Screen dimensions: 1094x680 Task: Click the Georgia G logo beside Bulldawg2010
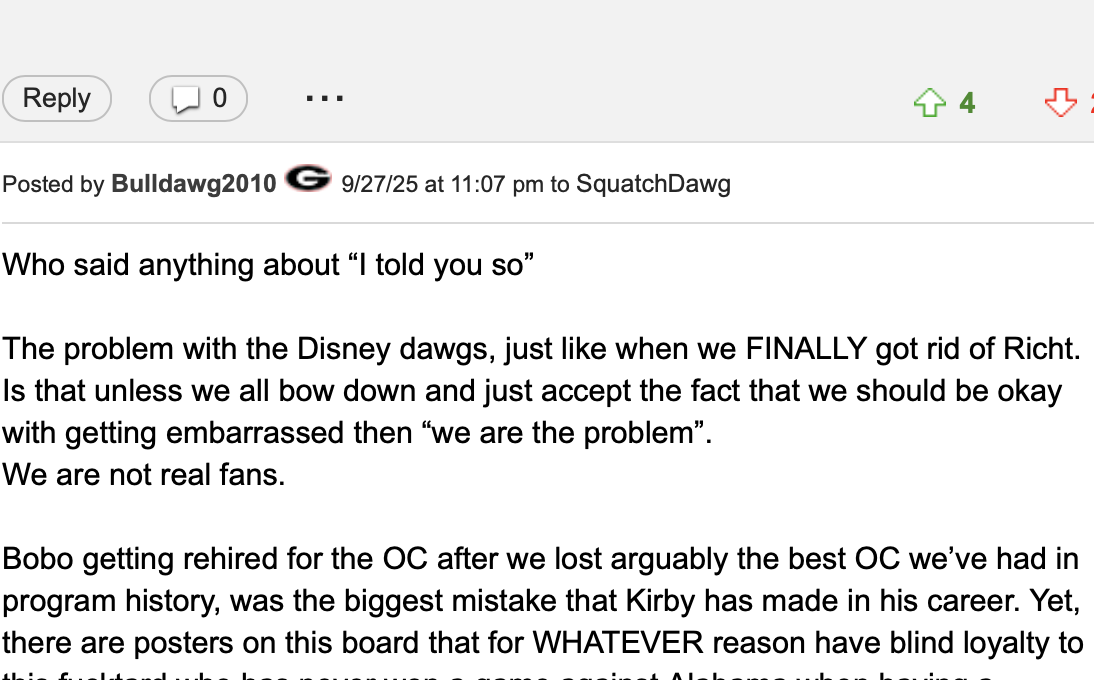click(x=308, y=180)
